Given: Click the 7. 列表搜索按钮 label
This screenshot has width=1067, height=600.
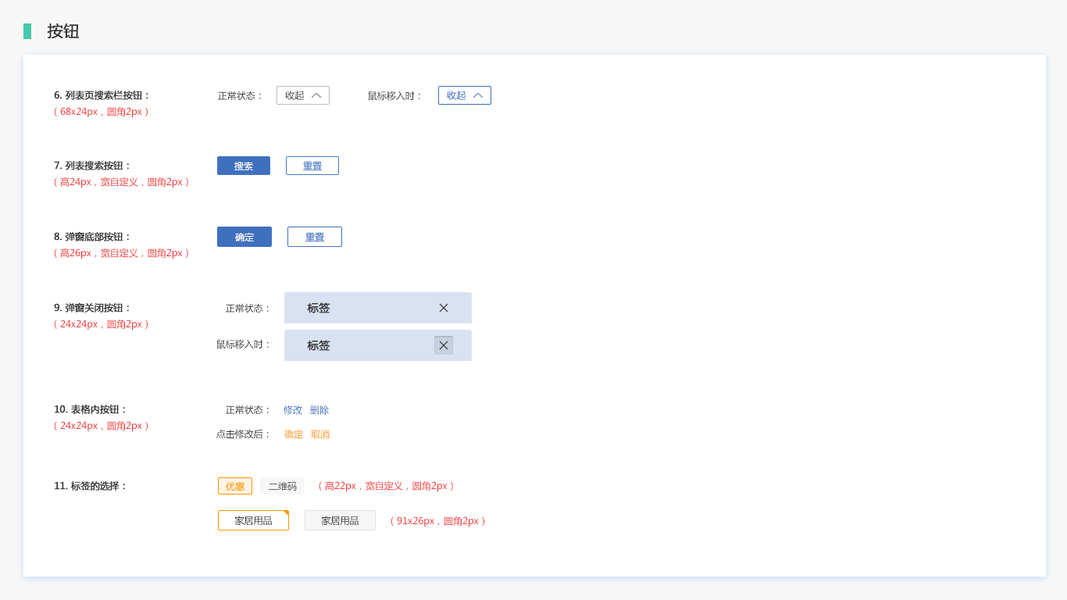Looking at the screenshot, I should [x=92, y=165].
